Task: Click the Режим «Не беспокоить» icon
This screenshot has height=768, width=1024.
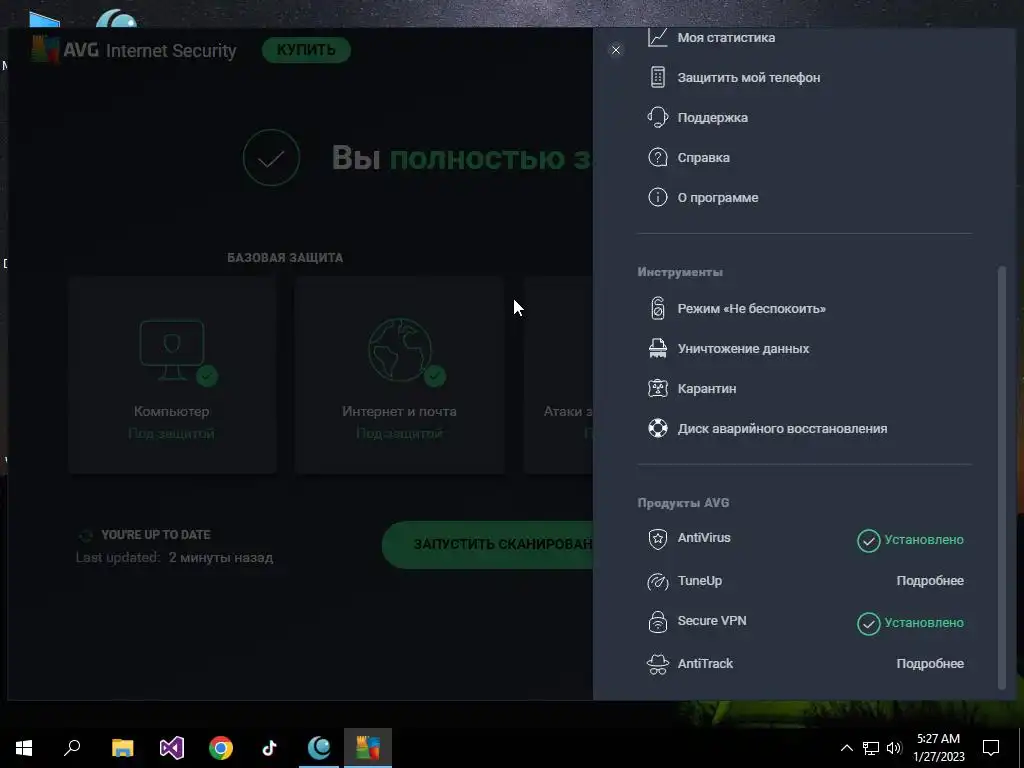Action: pyautogui.click(x=658, y=308)
